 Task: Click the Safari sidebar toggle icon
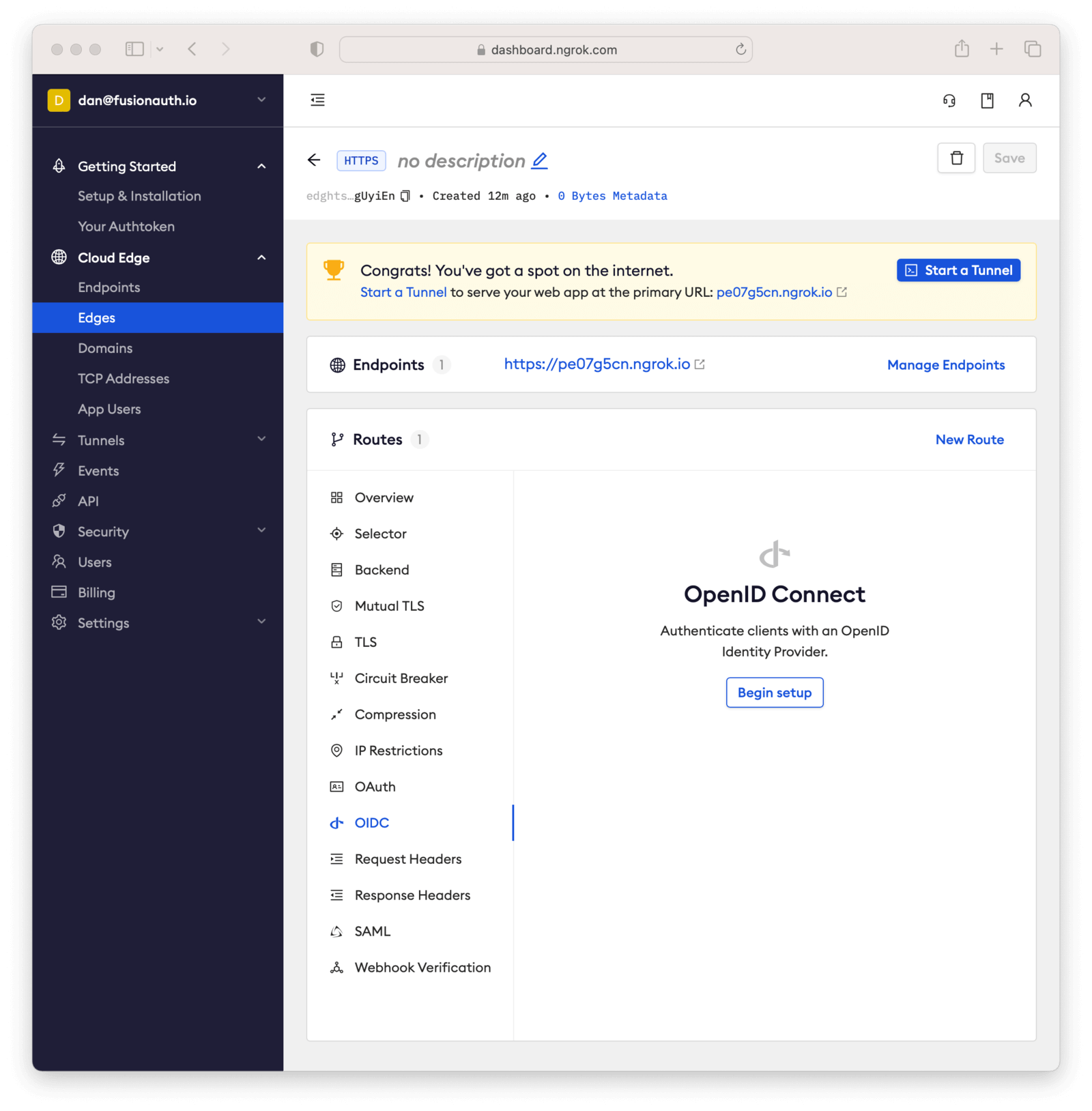(134, 49)
